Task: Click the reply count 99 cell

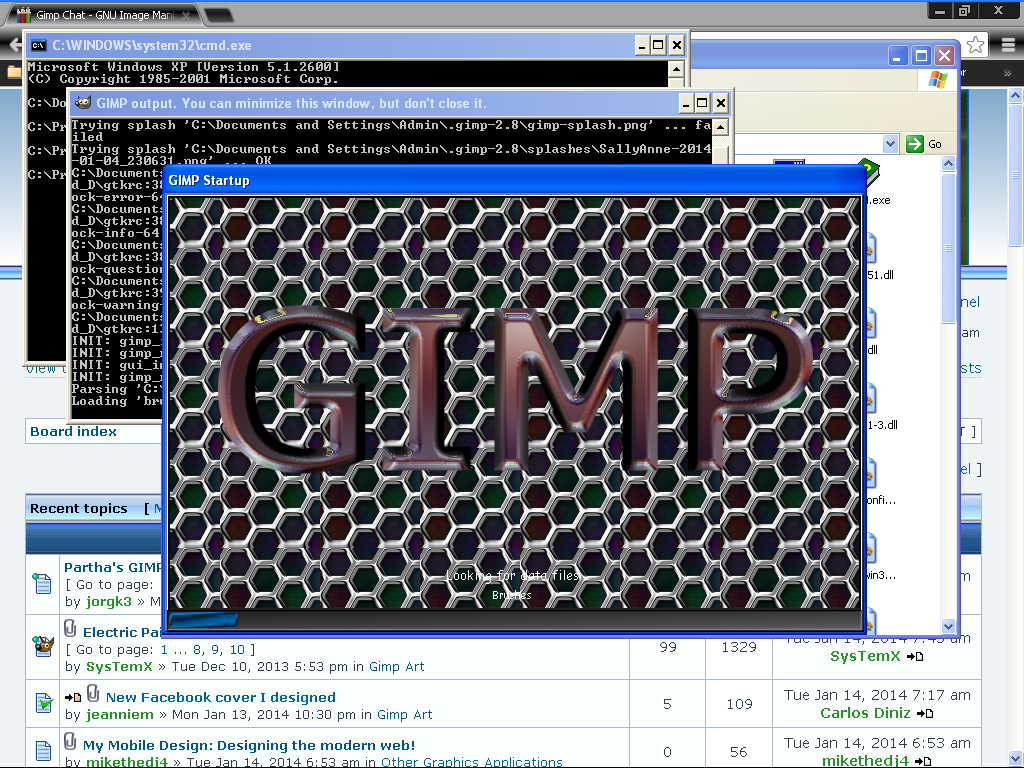Action: tap(667, 647)
